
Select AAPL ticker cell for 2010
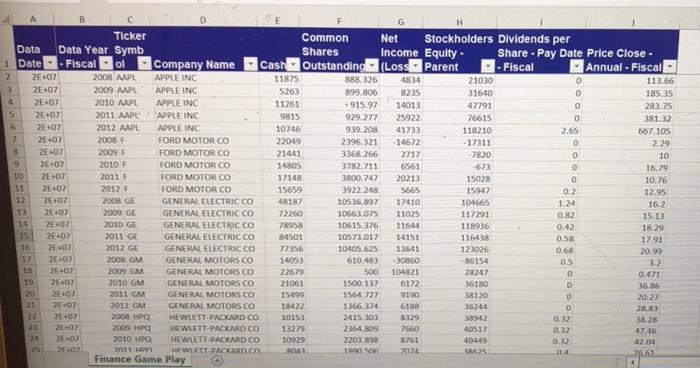(x=127, y=102)
